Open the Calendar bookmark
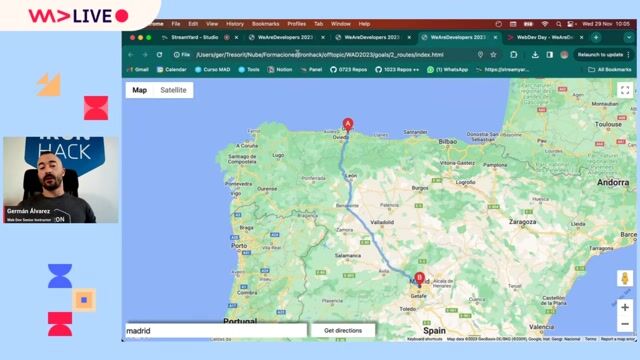The height and width of the screenshot is (360, 640). pyautogui.click(x=172, y=70)
